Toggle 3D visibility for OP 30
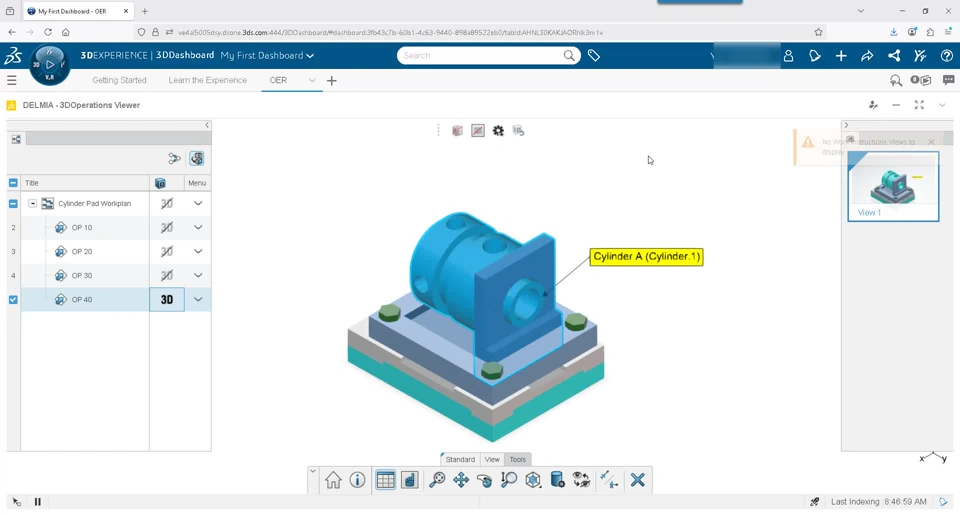 [167, 275]
